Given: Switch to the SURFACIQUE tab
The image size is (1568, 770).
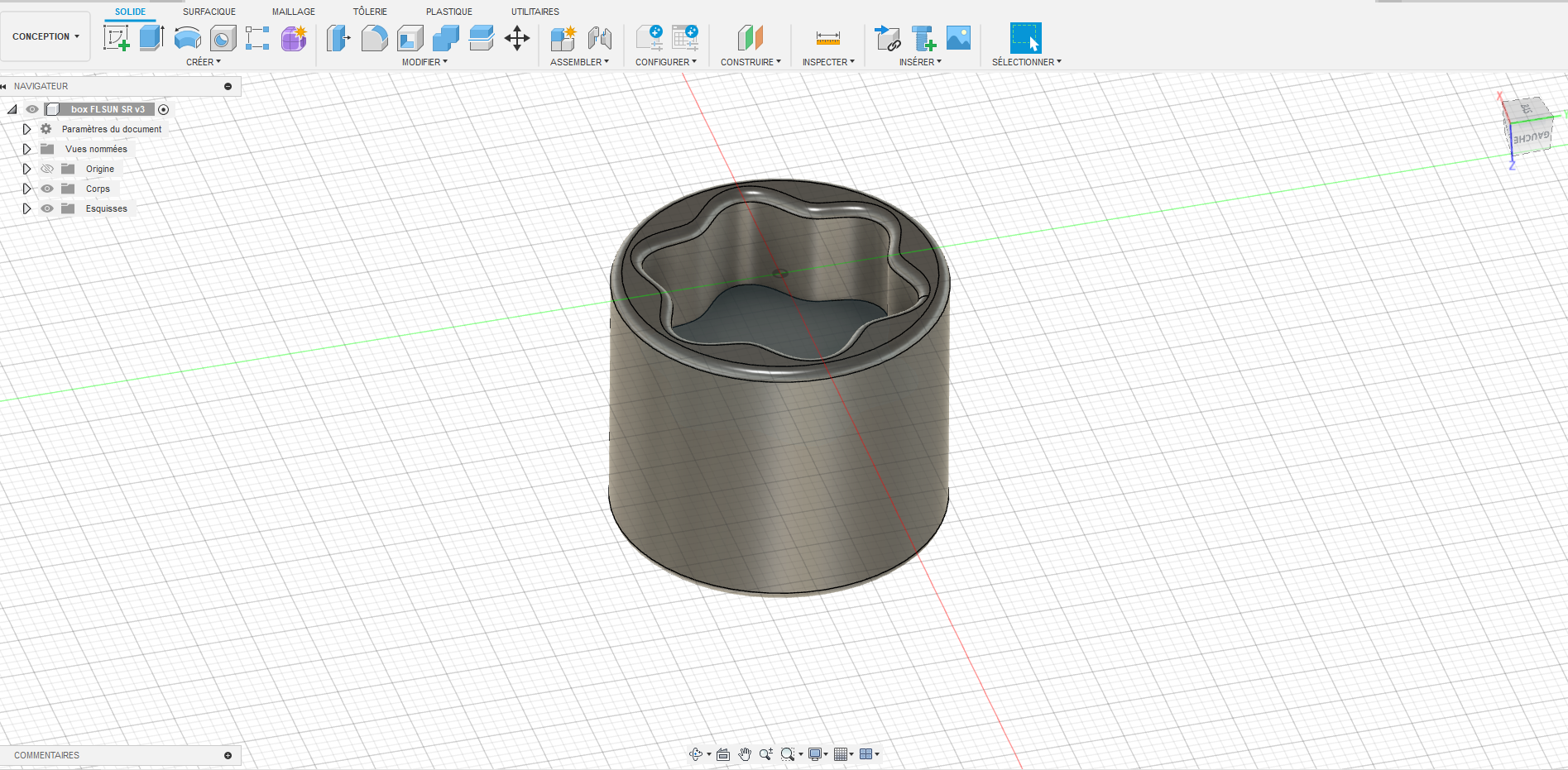Looking at the screenshot, I should pyautogui.click(x=209, y=12).
